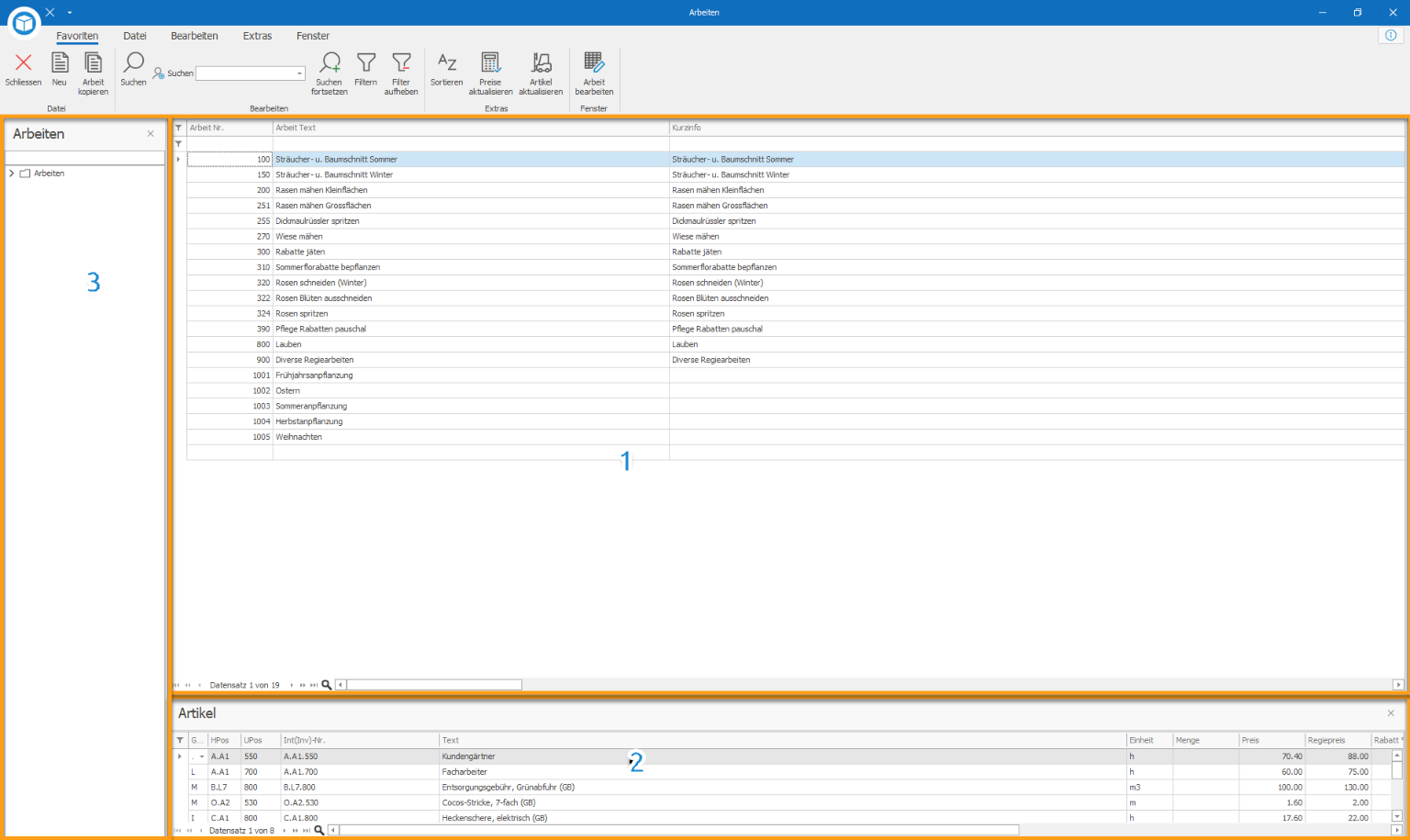Open the Suchen combo box dropdown
Screen dimensions: 1410x840
[x=299, y=73]
